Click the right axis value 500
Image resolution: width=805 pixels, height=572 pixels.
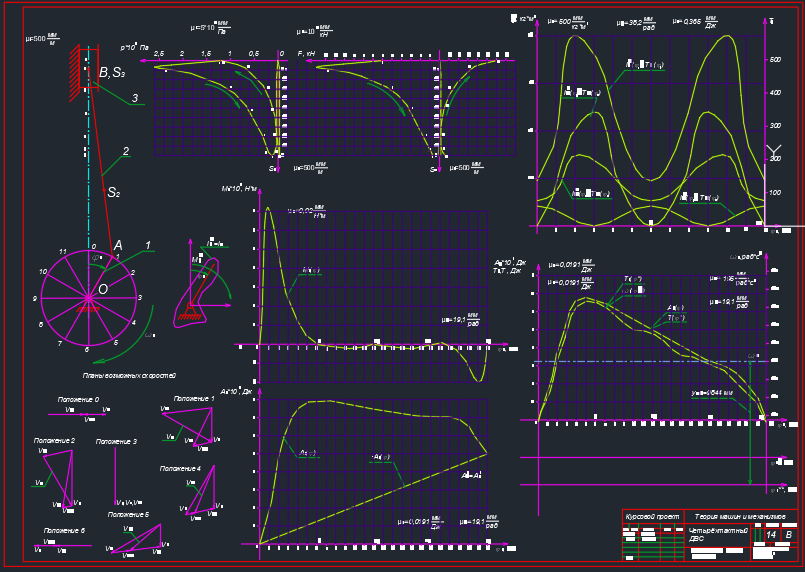click(775, 60)
